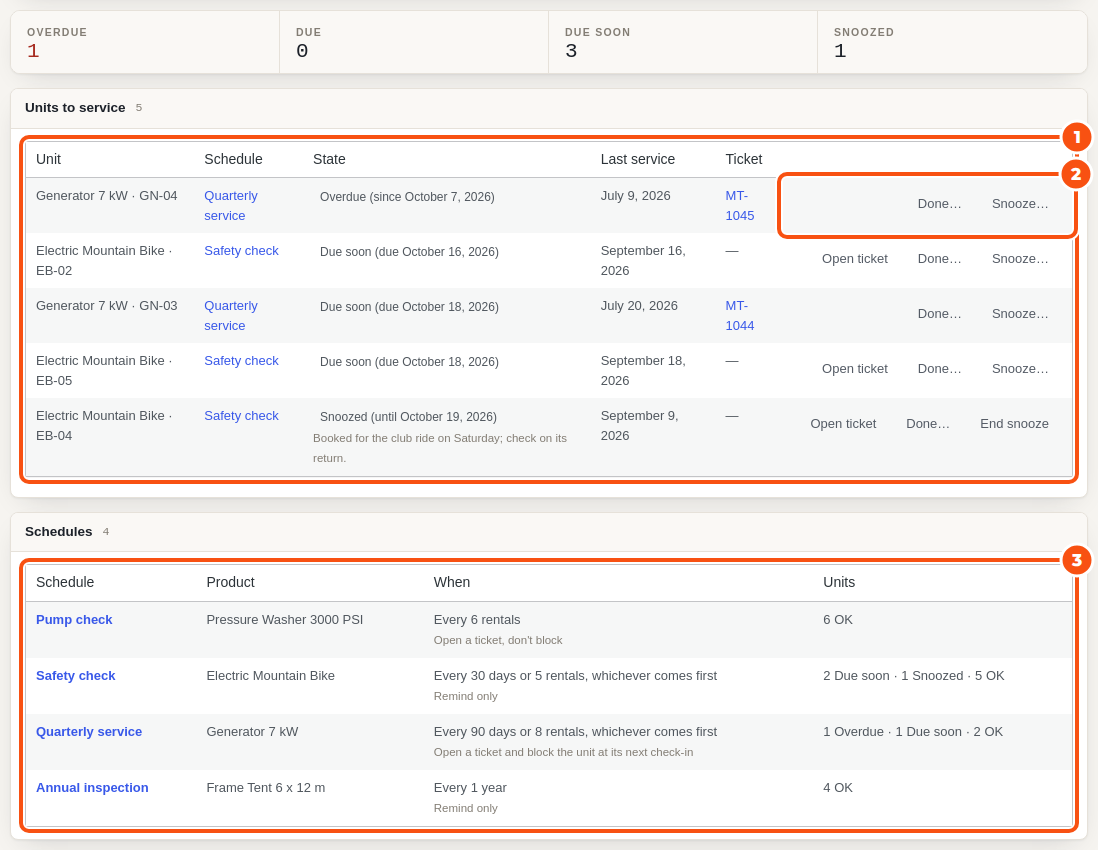This screenshot has height=850, width=1098.
Task: Click 'Generator 7 kW · GN-03' unit cell
Action: [106, 306]
